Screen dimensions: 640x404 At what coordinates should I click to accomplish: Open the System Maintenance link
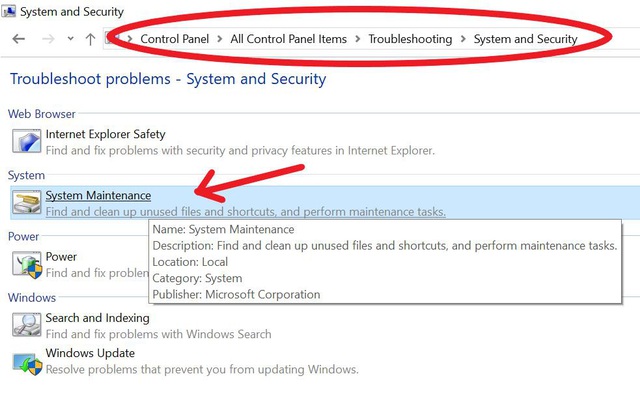[x=98, y=195]
